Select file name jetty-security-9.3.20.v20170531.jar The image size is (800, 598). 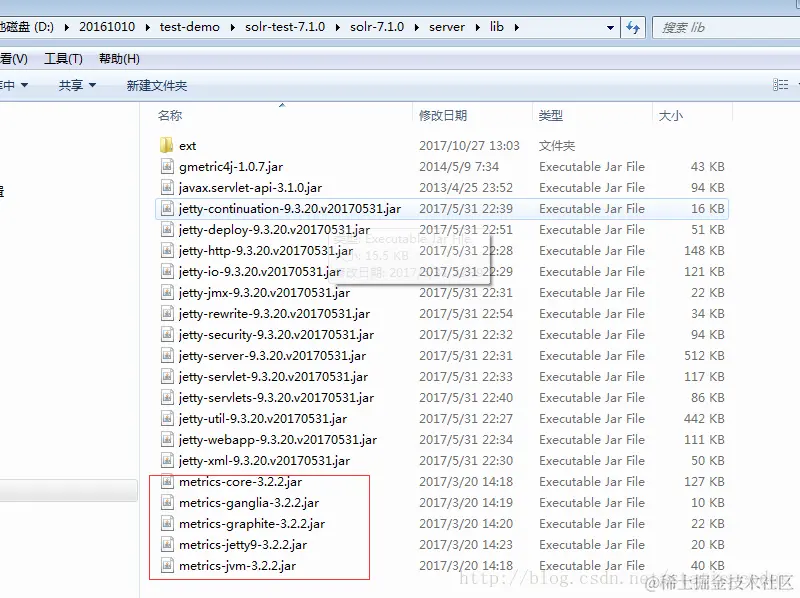[277, 335]
